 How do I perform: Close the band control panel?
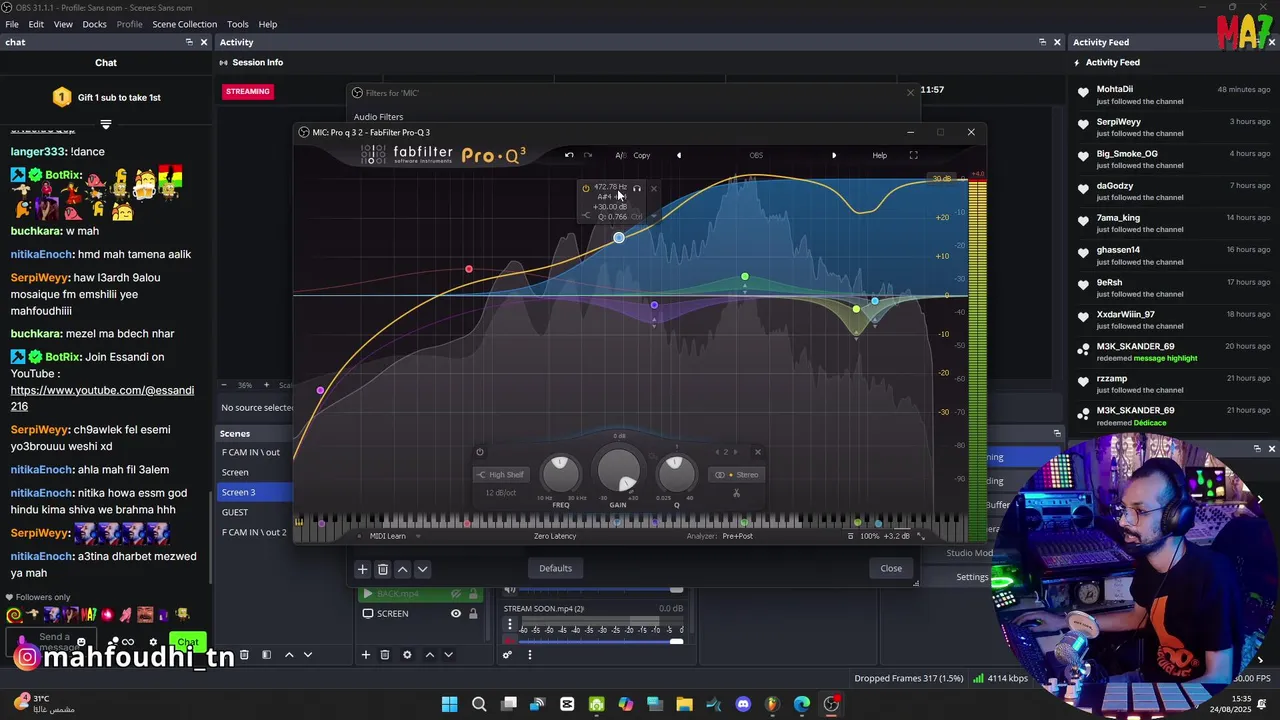[757, 452]
